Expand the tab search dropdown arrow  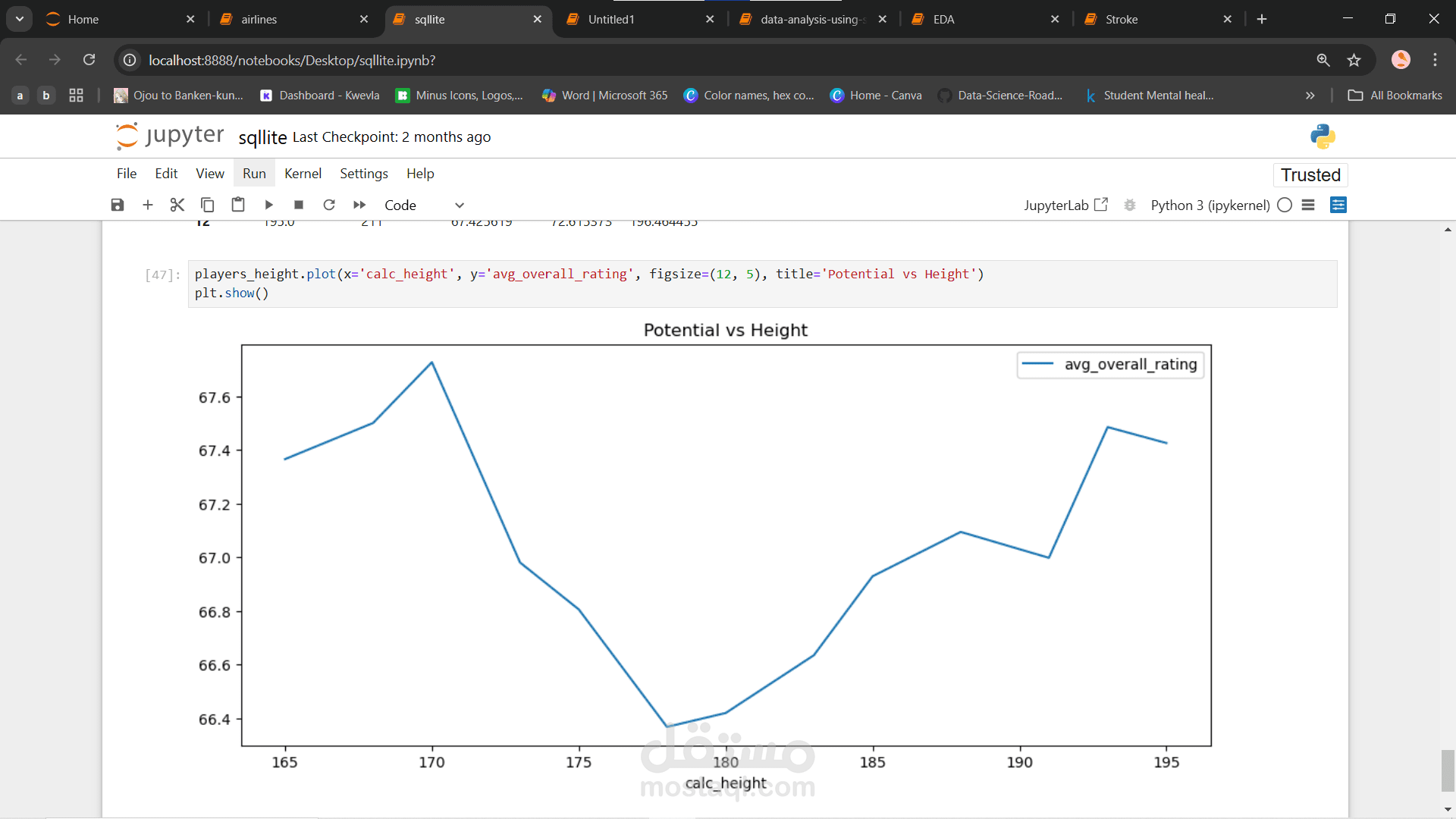pyautogui.click(x=20, y=19)
